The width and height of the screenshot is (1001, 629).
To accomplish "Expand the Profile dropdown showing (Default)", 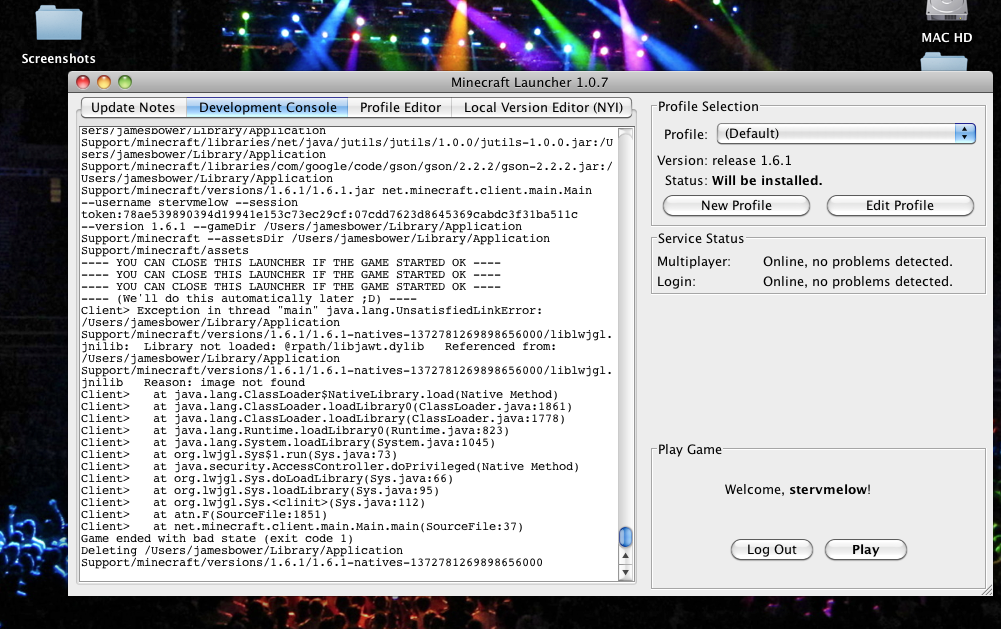I will pos(845,133).
